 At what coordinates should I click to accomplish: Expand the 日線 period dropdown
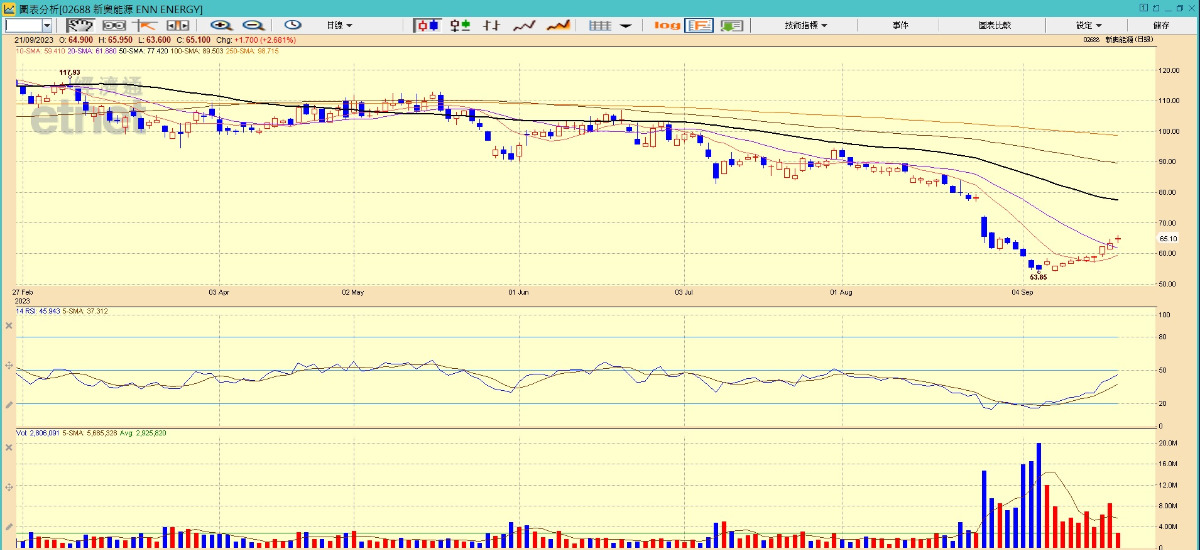(x=340, y=25)
